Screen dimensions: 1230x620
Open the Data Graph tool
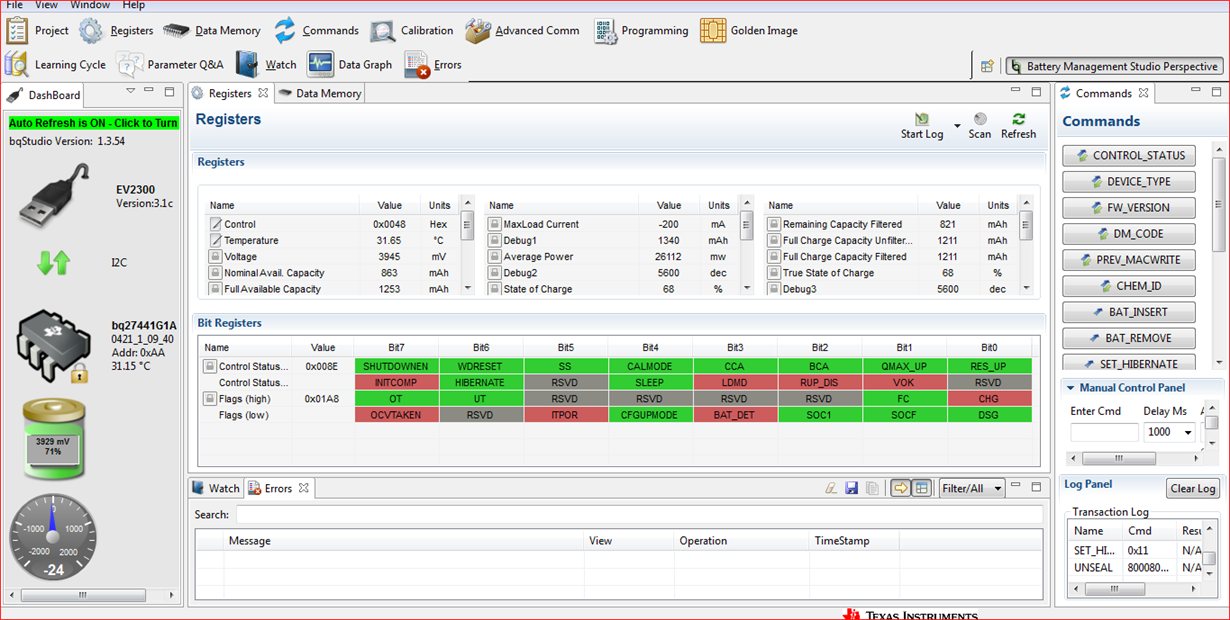[350, 64]
